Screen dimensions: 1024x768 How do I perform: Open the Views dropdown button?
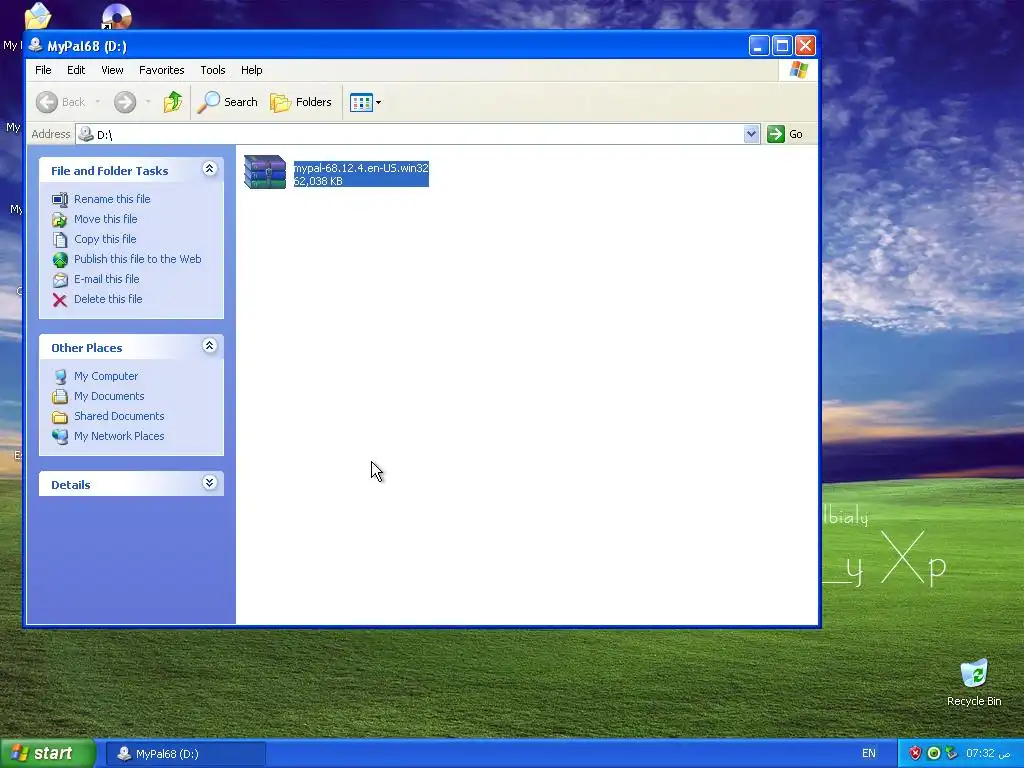(x=365, y=103)
